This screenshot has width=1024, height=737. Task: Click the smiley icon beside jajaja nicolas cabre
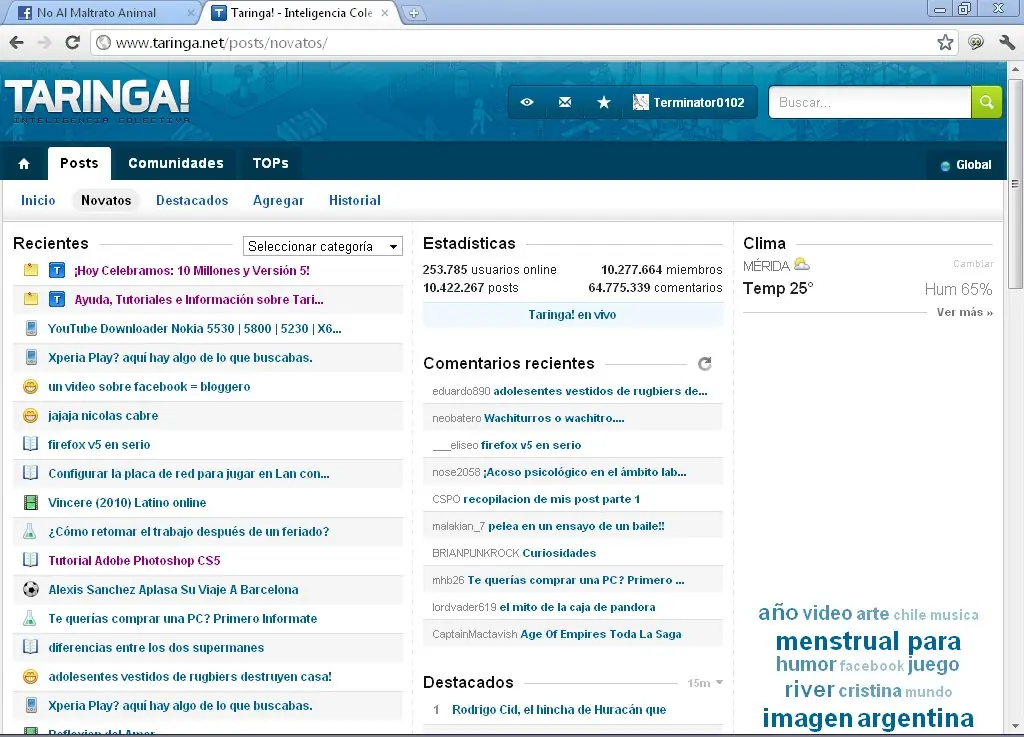click(x=30, y=415)
